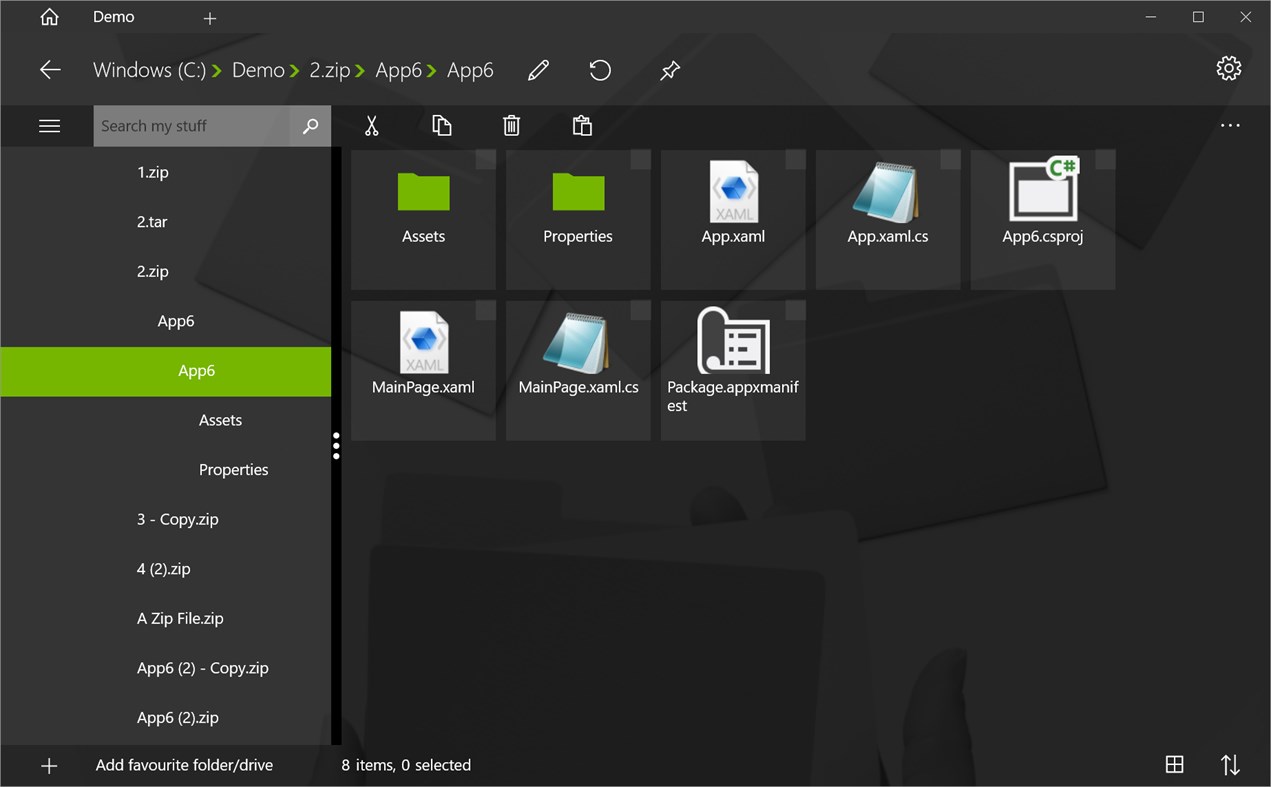Switch to the Demo tab
Viewport: 1271px width, 787px height.
pyautogui.click(x=113, y=17)
